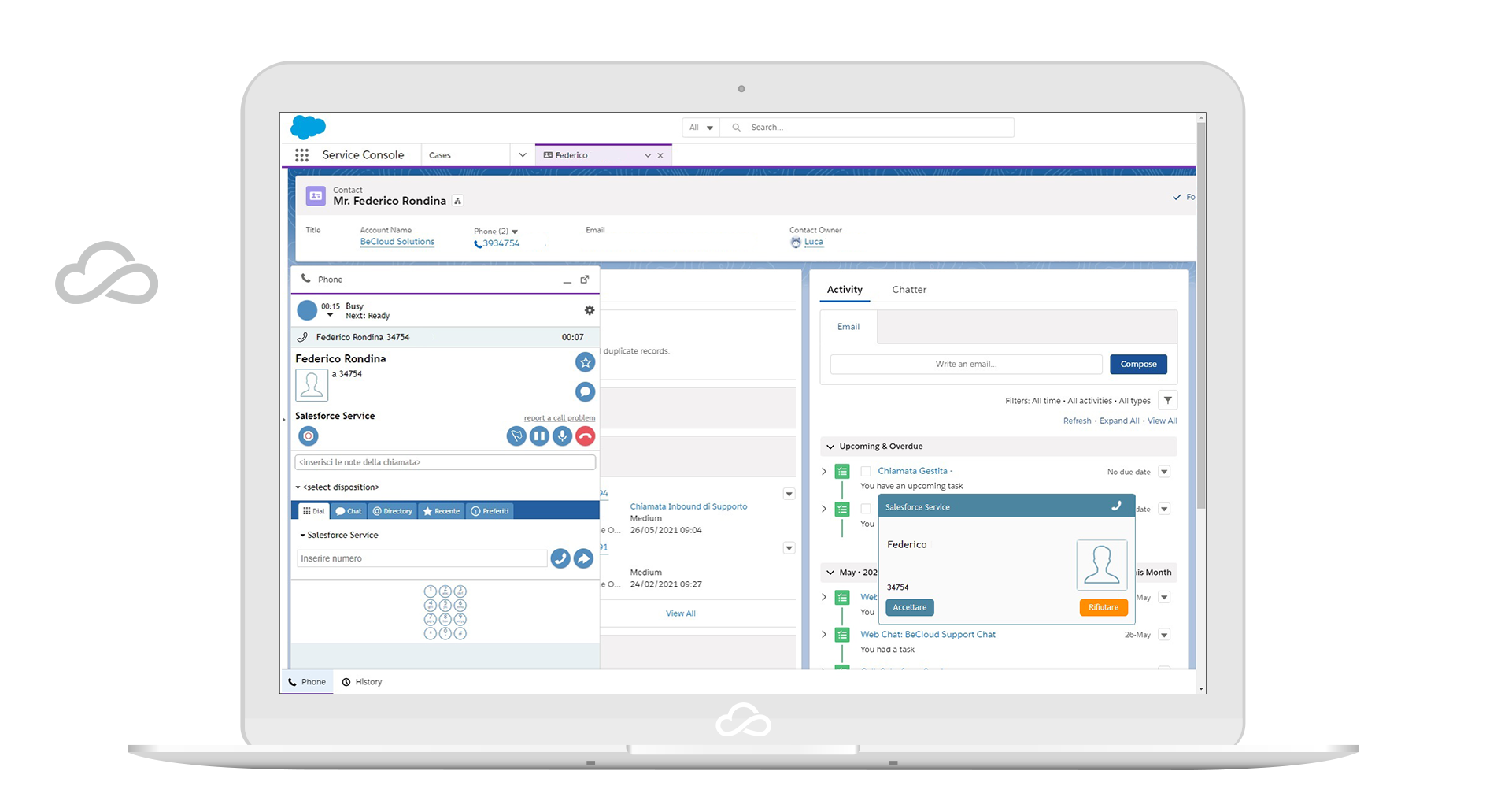Viewport: 1512px width, 808px height.
Task: Click phone number 3934754 call icon
Action: (478, 244)
